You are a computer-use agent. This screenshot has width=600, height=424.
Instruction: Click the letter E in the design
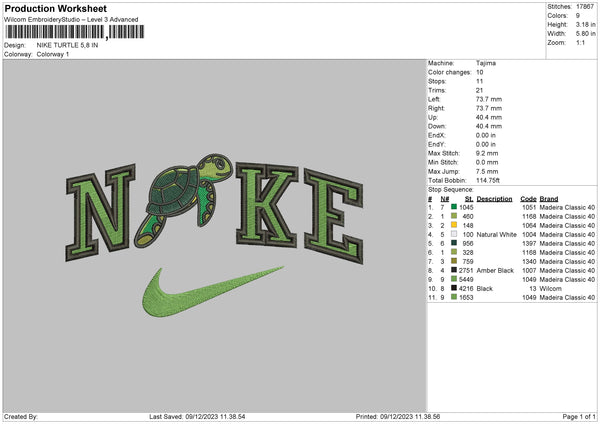(334, 216)
